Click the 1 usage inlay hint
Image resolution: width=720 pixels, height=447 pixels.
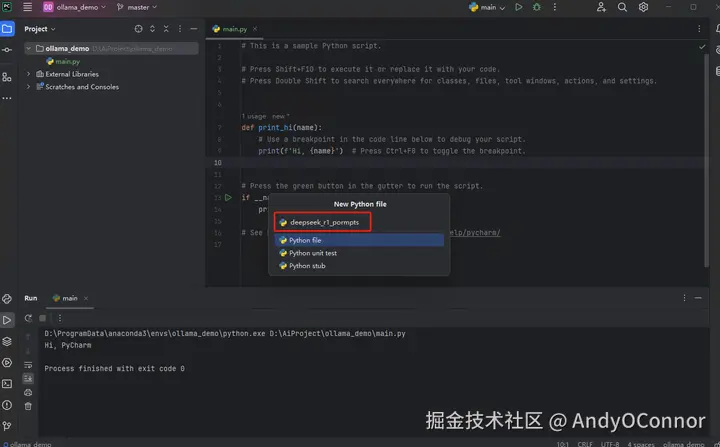[253, 116]
